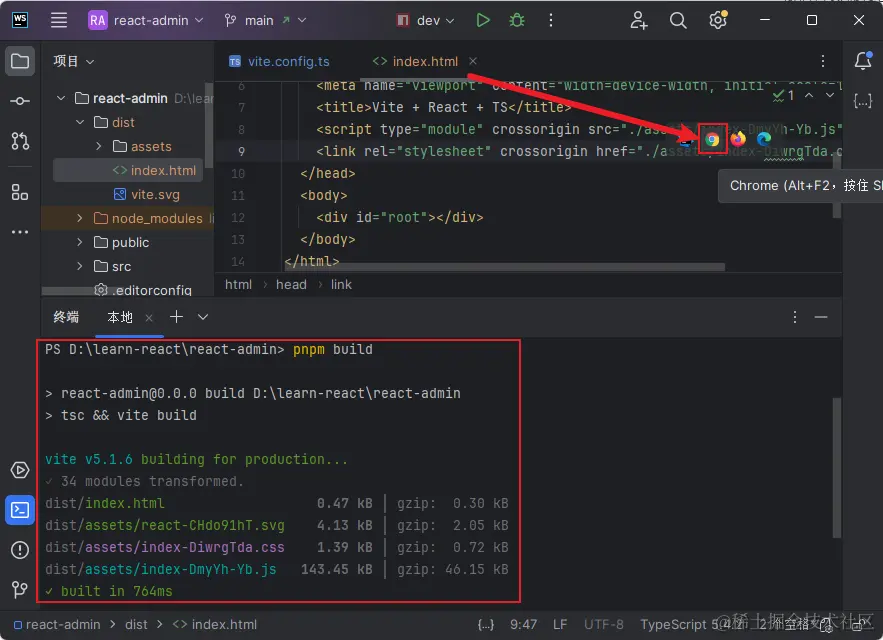Image resolution: width=883 pixels, height=640 pixels.
Task: Collapse the react-admin root folder
Action: click(x=61, y=98)
